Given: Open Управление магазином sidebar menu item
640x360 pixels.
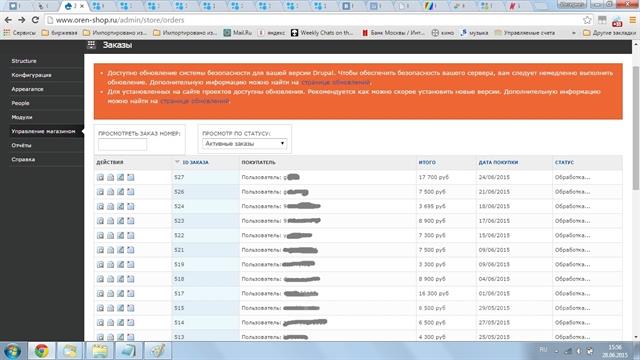Looking at the screenshot, I should [43, 131].
